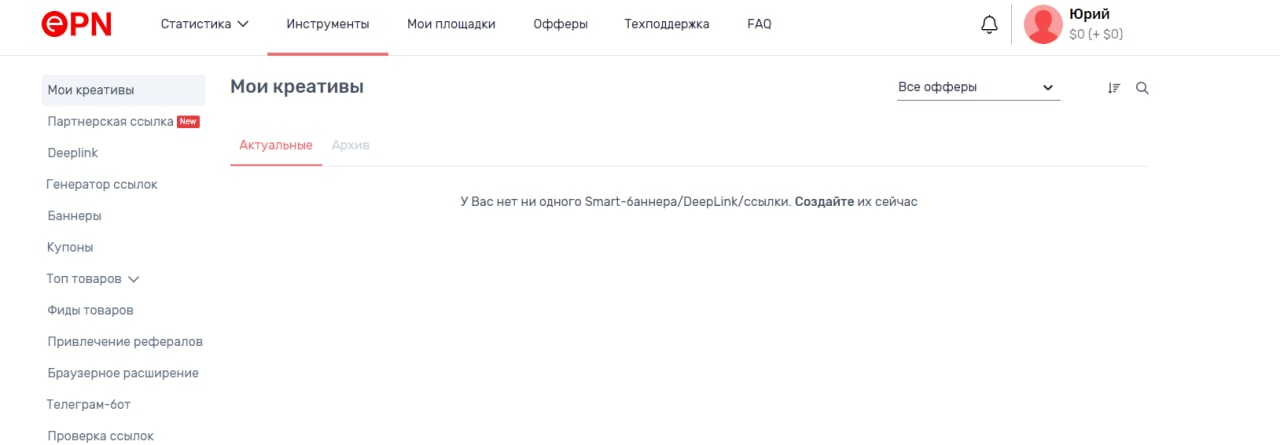Open Партнерская ссылка in sidebar
This screenshot has width=1280, height=445.
[111, 122]
